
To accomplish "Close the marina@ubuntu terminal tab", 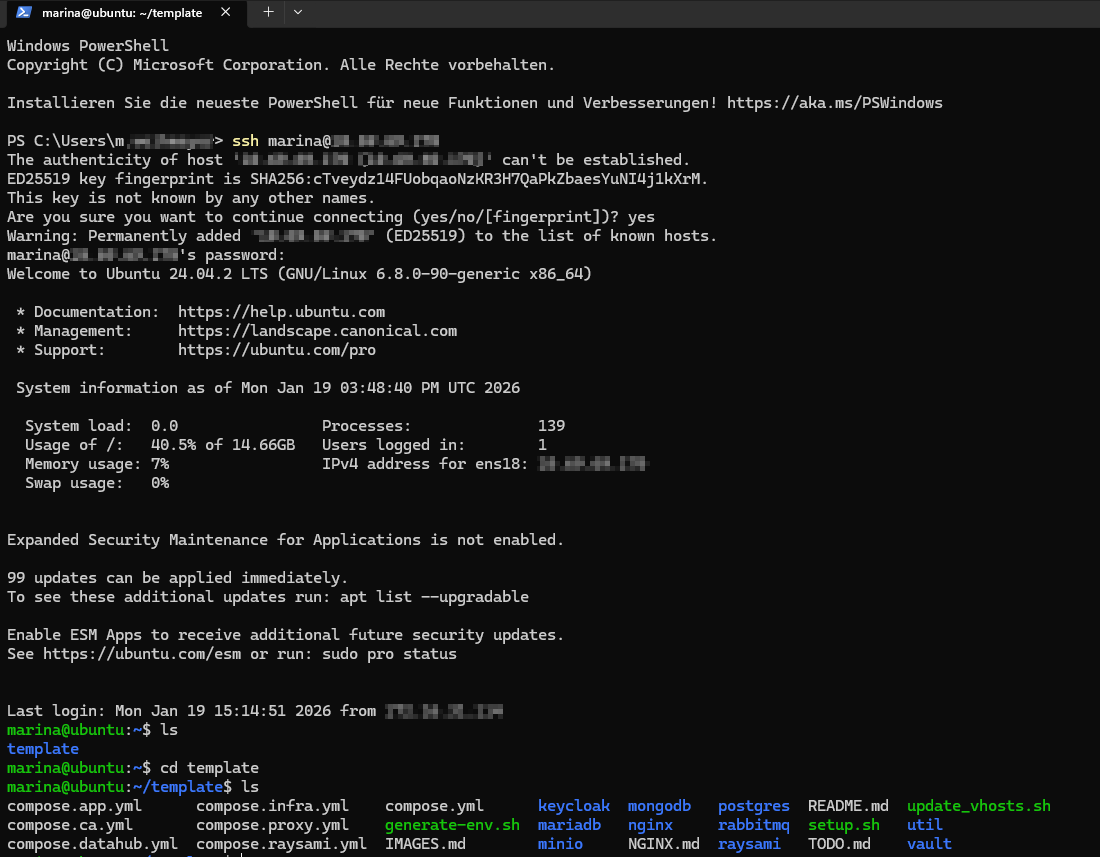I will tap(223, 14).
